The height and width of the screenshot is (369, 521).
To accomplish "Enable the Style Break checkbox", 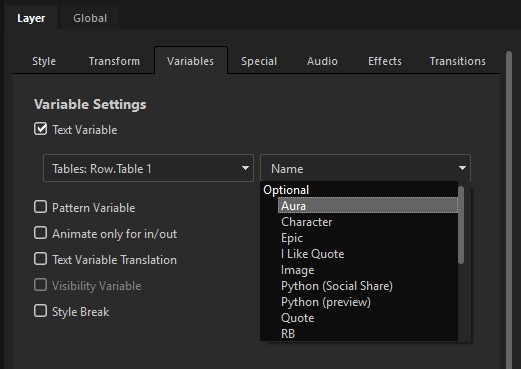I will click(x=40, y=311).
